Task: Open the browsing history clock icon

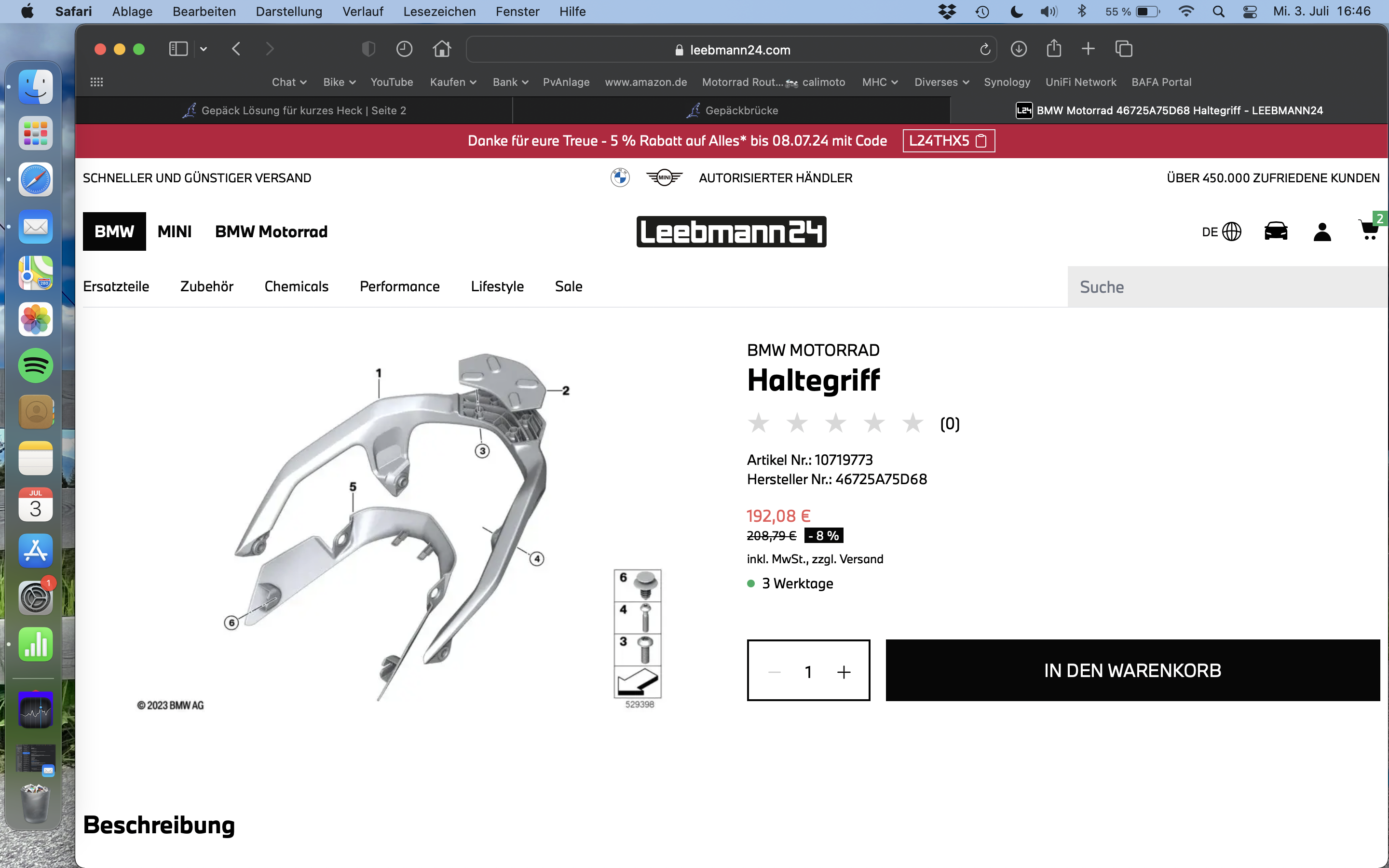Action: point(405,49)
